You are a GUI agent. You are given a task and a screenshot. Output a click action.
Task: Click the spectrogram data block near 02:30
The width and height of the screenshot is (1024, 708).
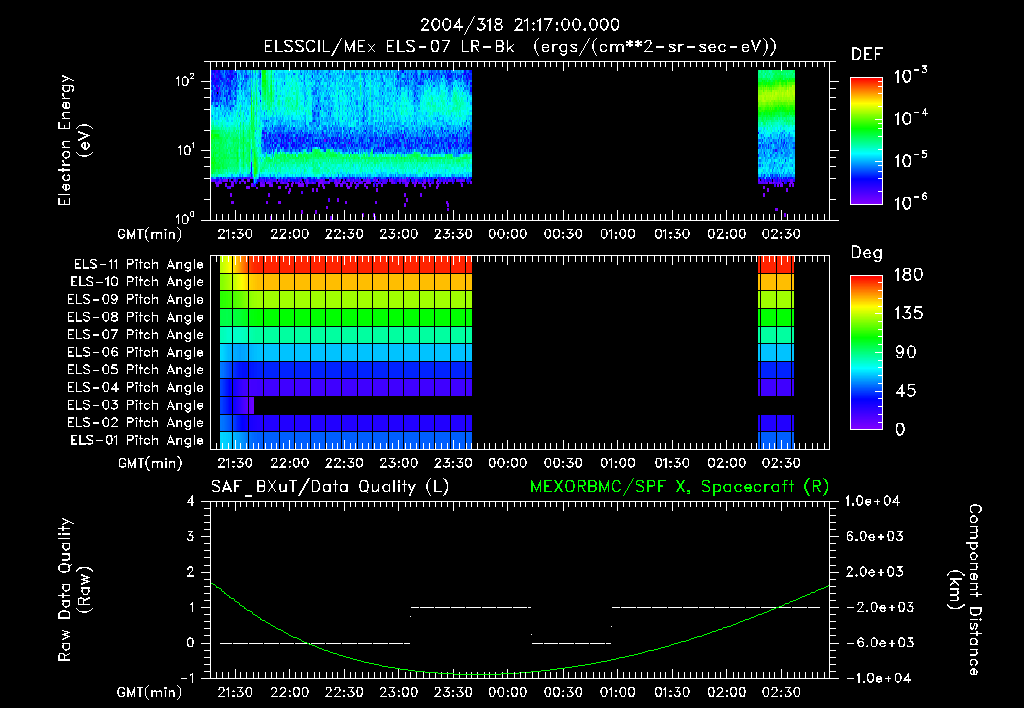[x=776, y=126]
